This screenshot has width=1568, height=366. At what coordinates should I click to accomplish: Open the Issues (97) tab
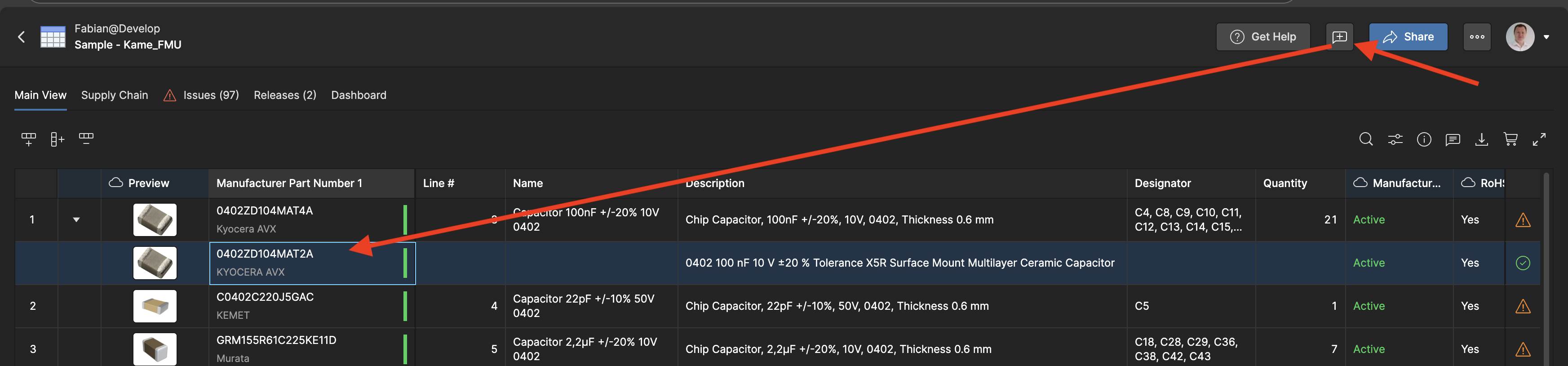pyautogui.click(x=211, y=95)
